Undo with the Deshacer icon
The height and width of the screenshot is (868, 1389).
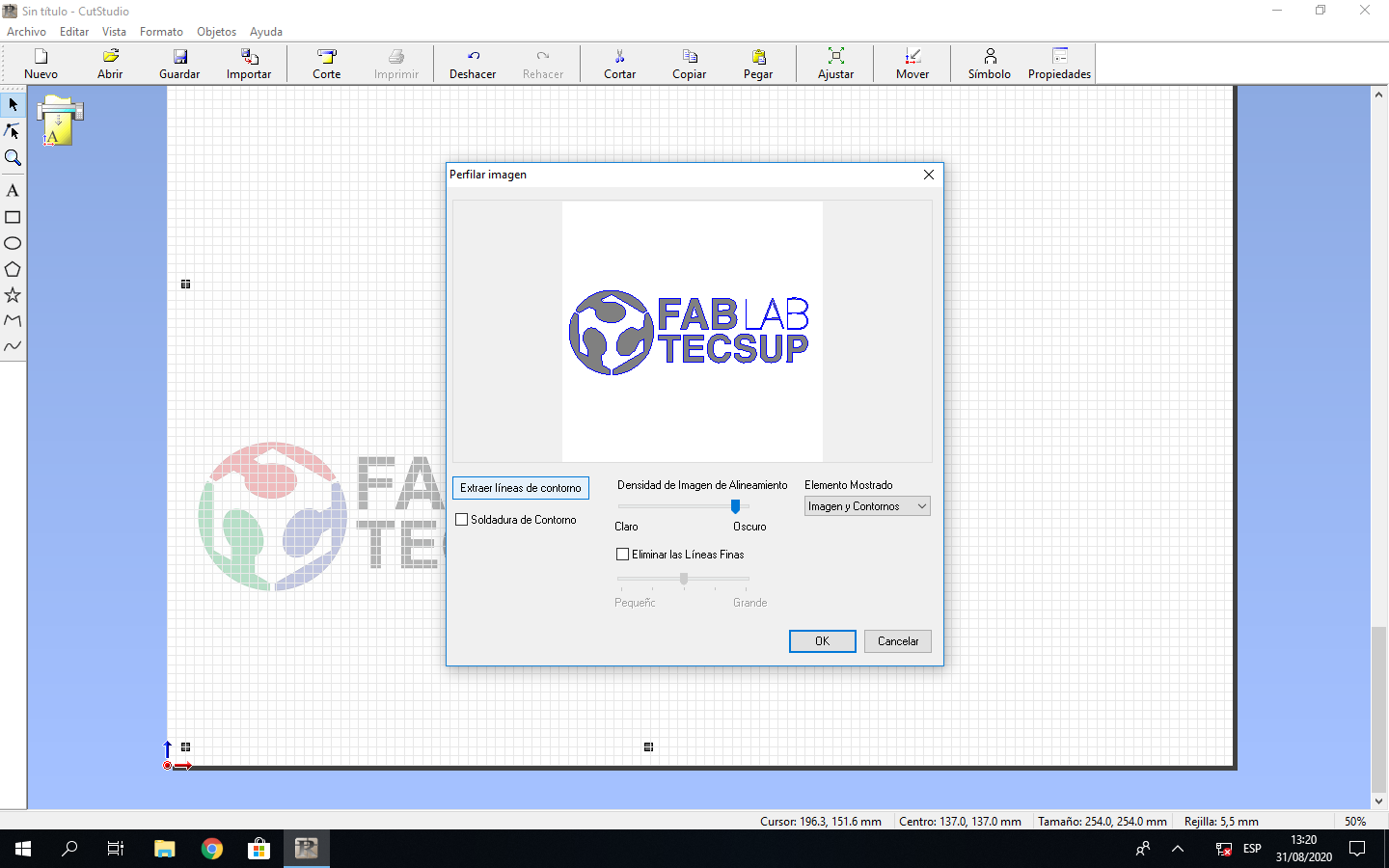[x=473, y=64]
